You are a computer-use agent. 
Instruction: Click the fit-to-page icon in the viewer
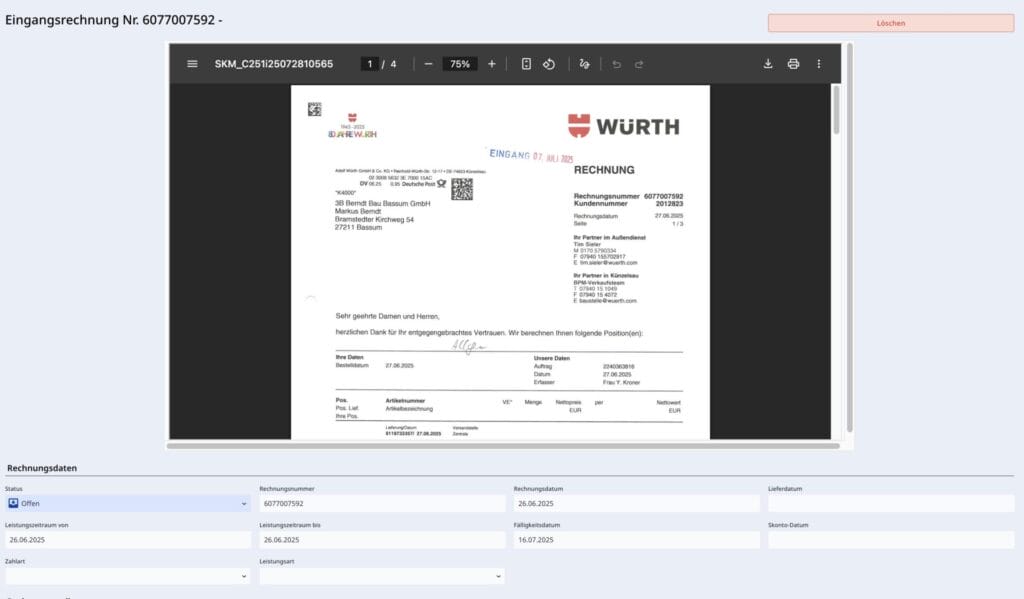coord(527,63)
